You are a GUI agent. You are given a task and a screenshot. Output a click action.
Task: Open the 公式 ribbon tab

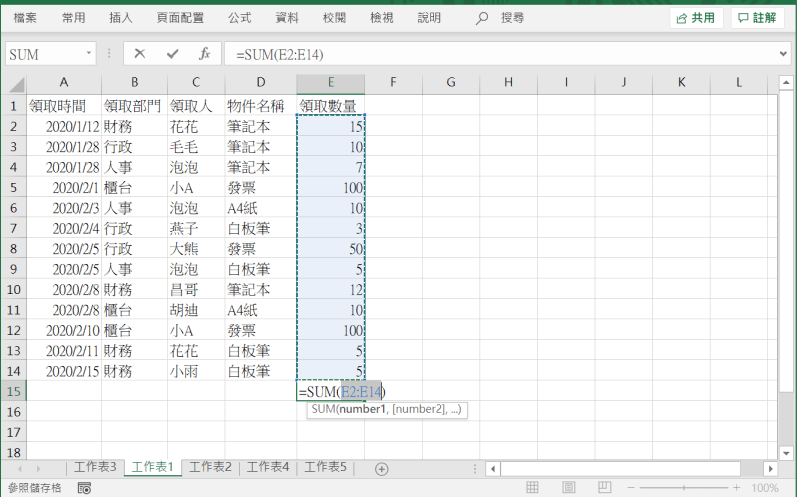coord(239,18)
